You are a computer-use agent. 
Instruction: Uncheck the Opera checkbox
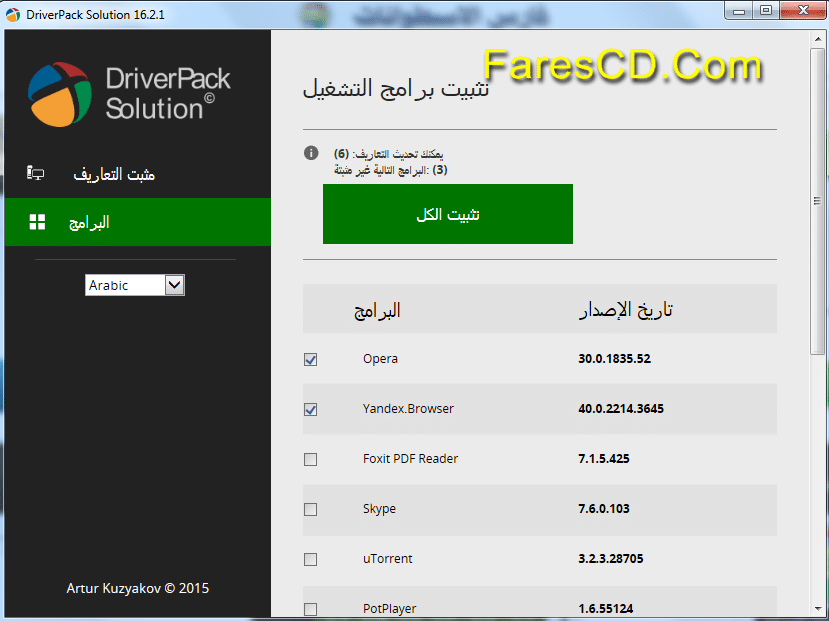pyautogui.click(x=310, y=359)
